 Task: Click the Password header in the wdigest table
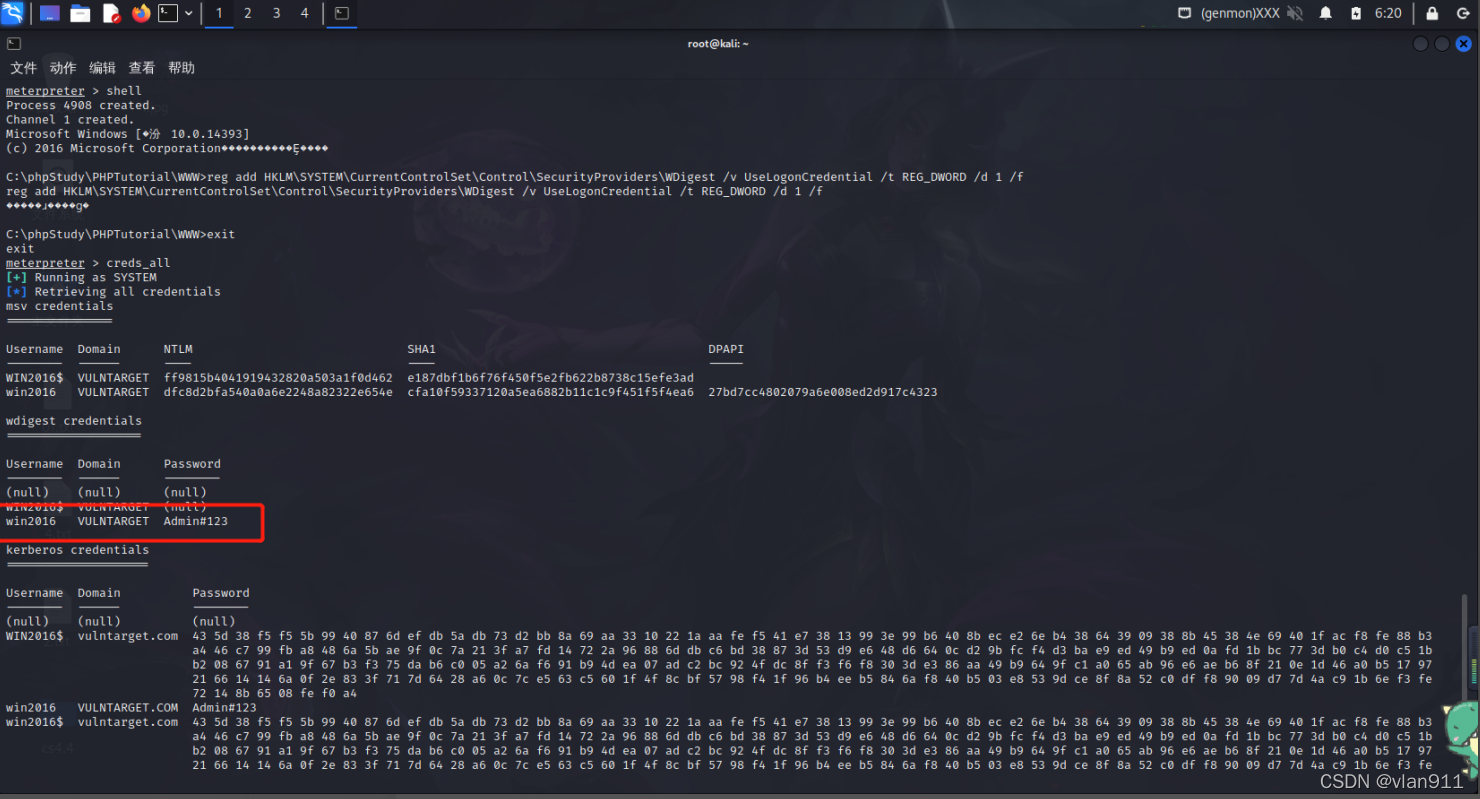pos(192,464)
